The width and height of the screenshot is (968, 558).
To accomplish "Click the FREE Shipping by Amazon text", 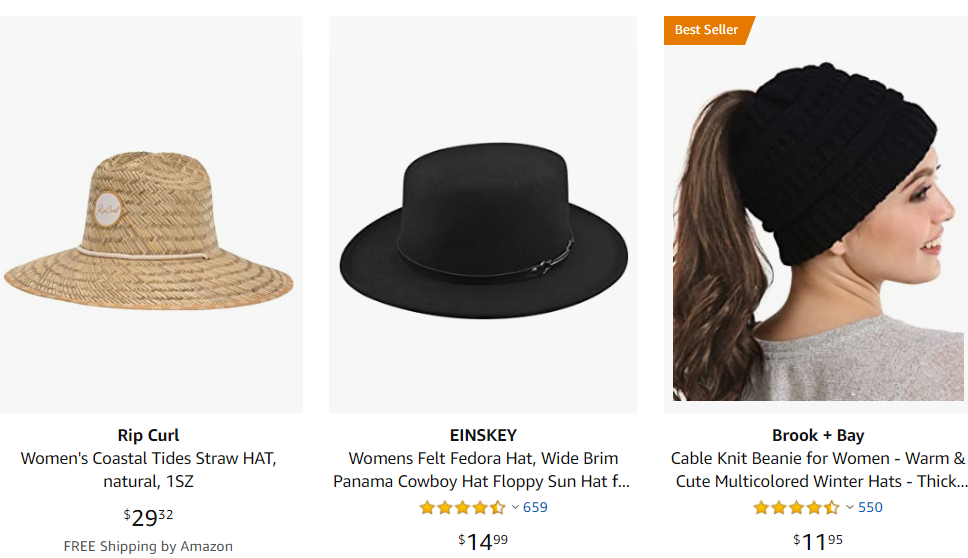I will point(149,546).
